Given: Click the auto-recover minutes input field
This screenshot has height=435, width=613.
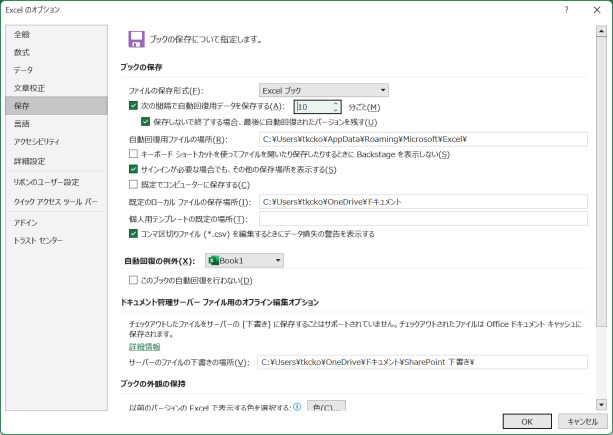Looking at the screenshot, I should click(314, 107).
